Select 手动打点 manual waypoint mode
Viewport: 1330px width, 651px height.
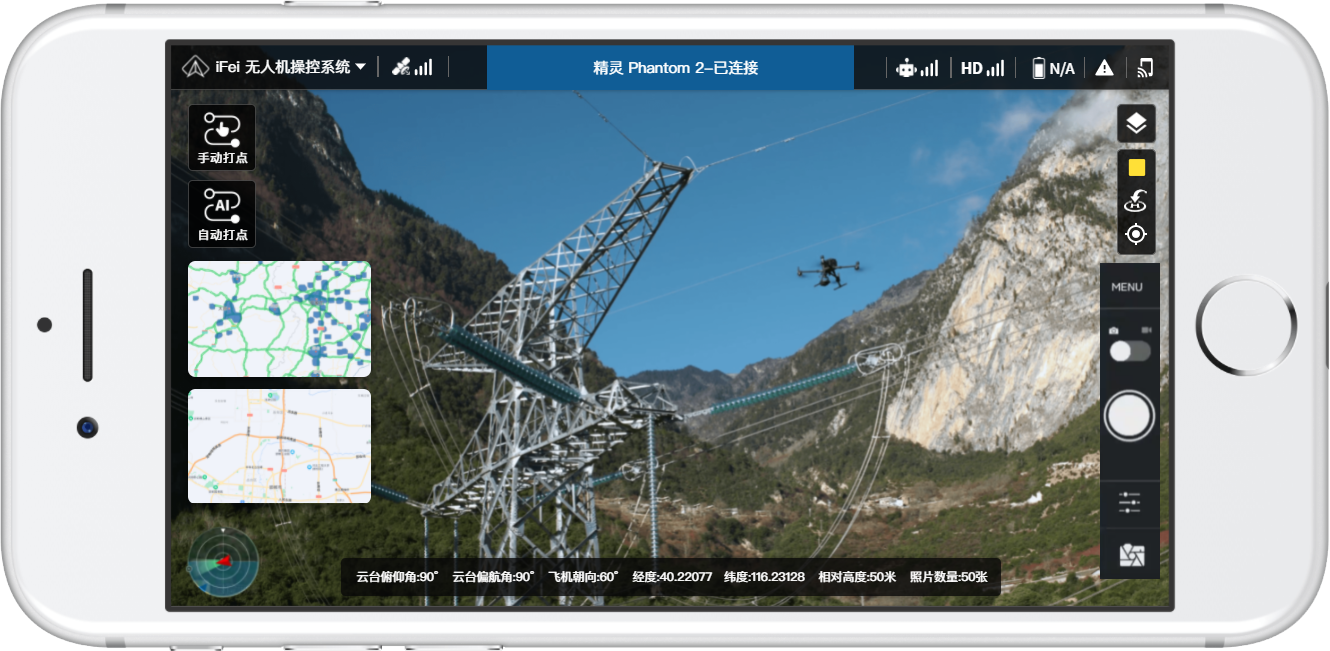(222, 138)
